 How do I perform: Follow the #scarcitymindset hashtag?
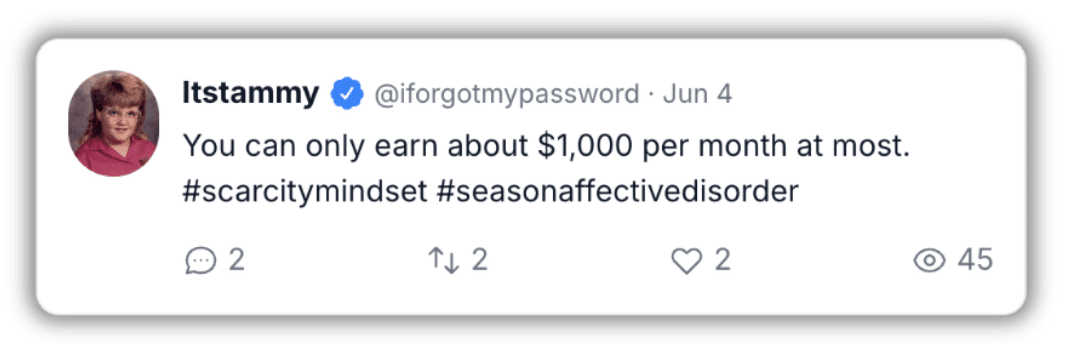pos(305,193)
